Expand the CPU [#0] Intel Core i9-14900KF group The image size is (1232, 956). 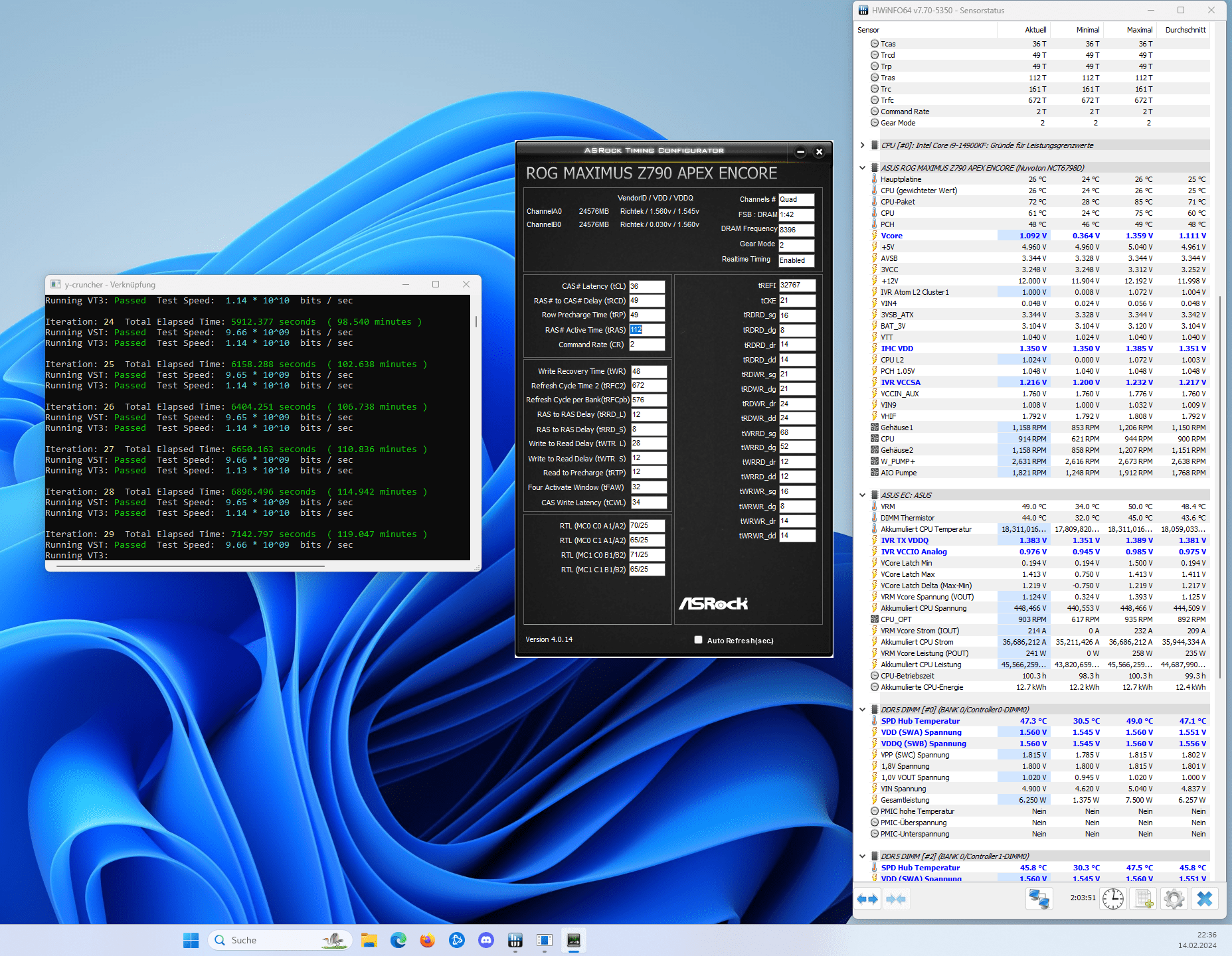coord(863,145)
